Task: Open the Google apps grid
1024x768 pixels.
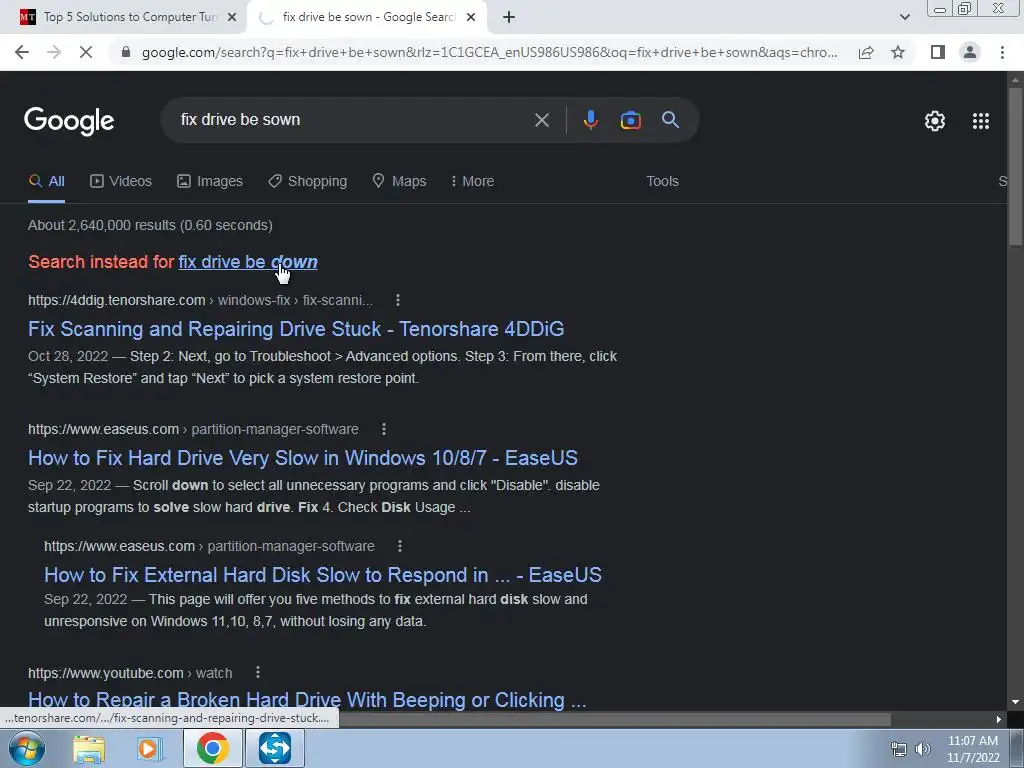Action: (x=980, y=121)
